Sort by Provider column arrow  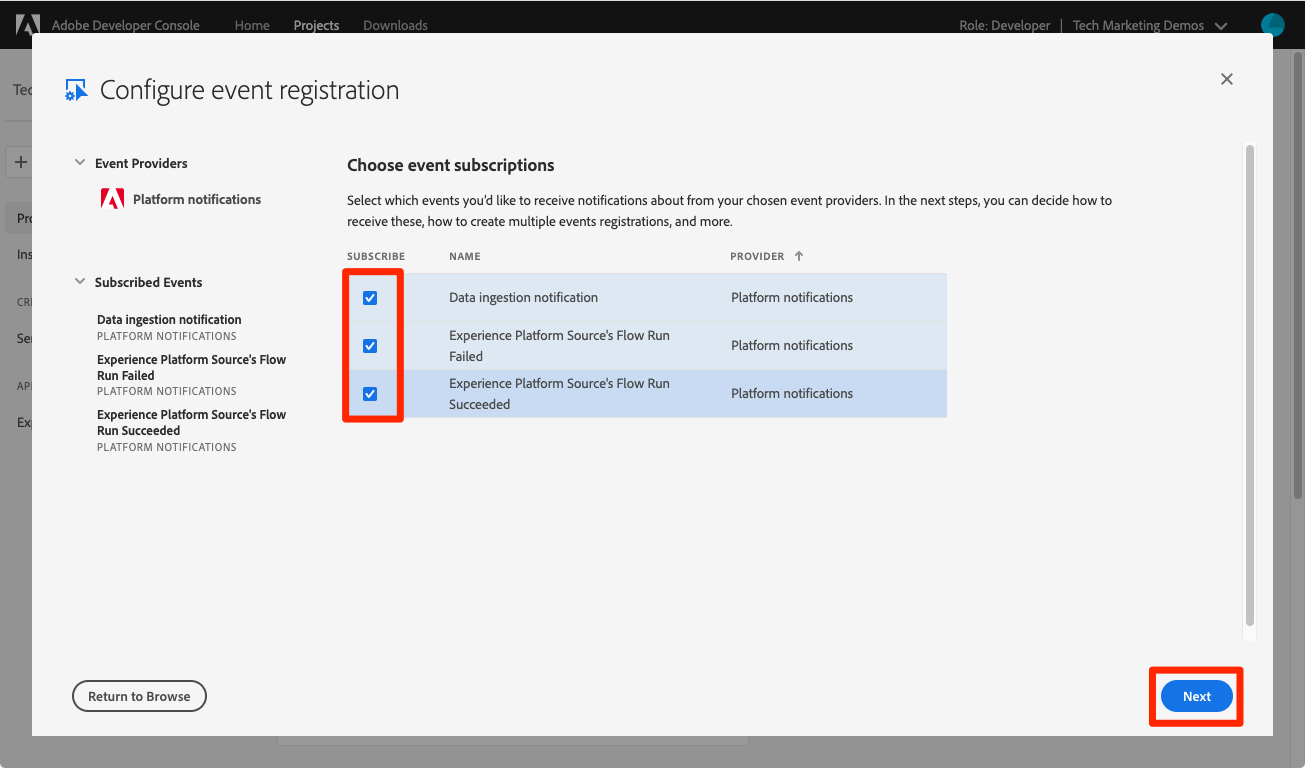(799, 256)
